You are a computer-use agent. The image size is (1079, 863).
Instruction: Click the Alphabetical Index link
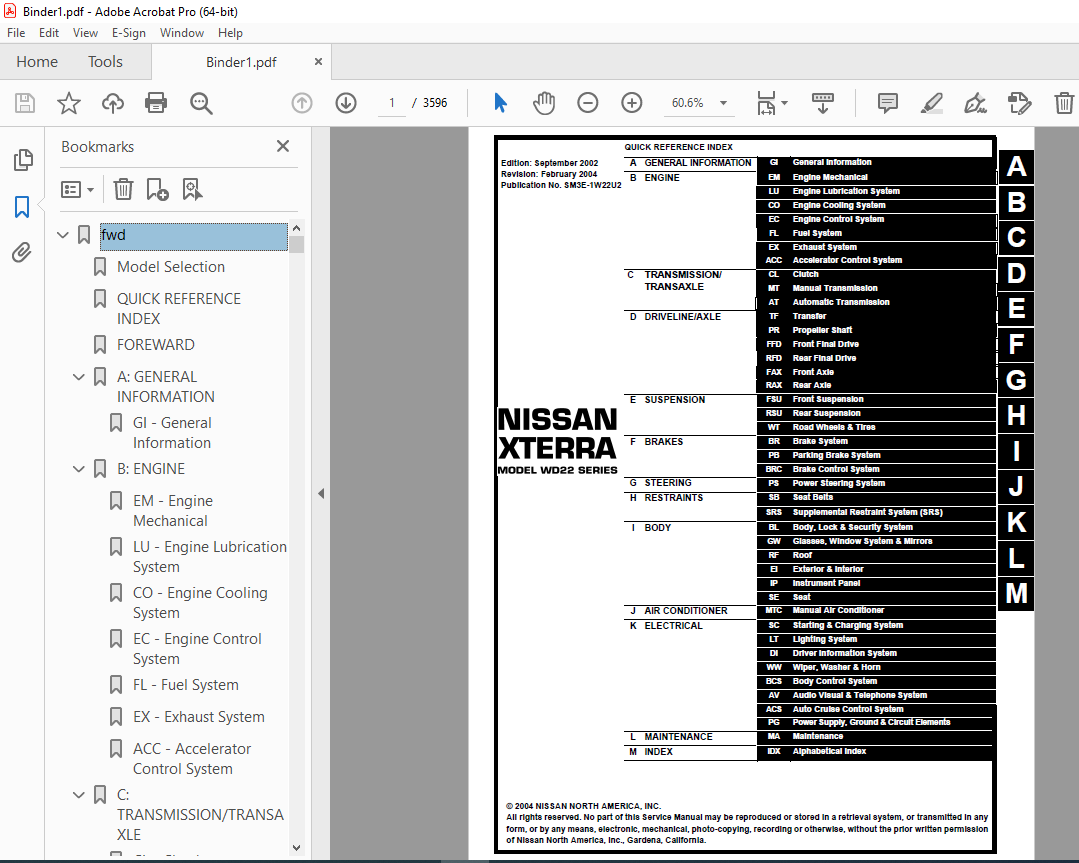[x=829, y=752]
